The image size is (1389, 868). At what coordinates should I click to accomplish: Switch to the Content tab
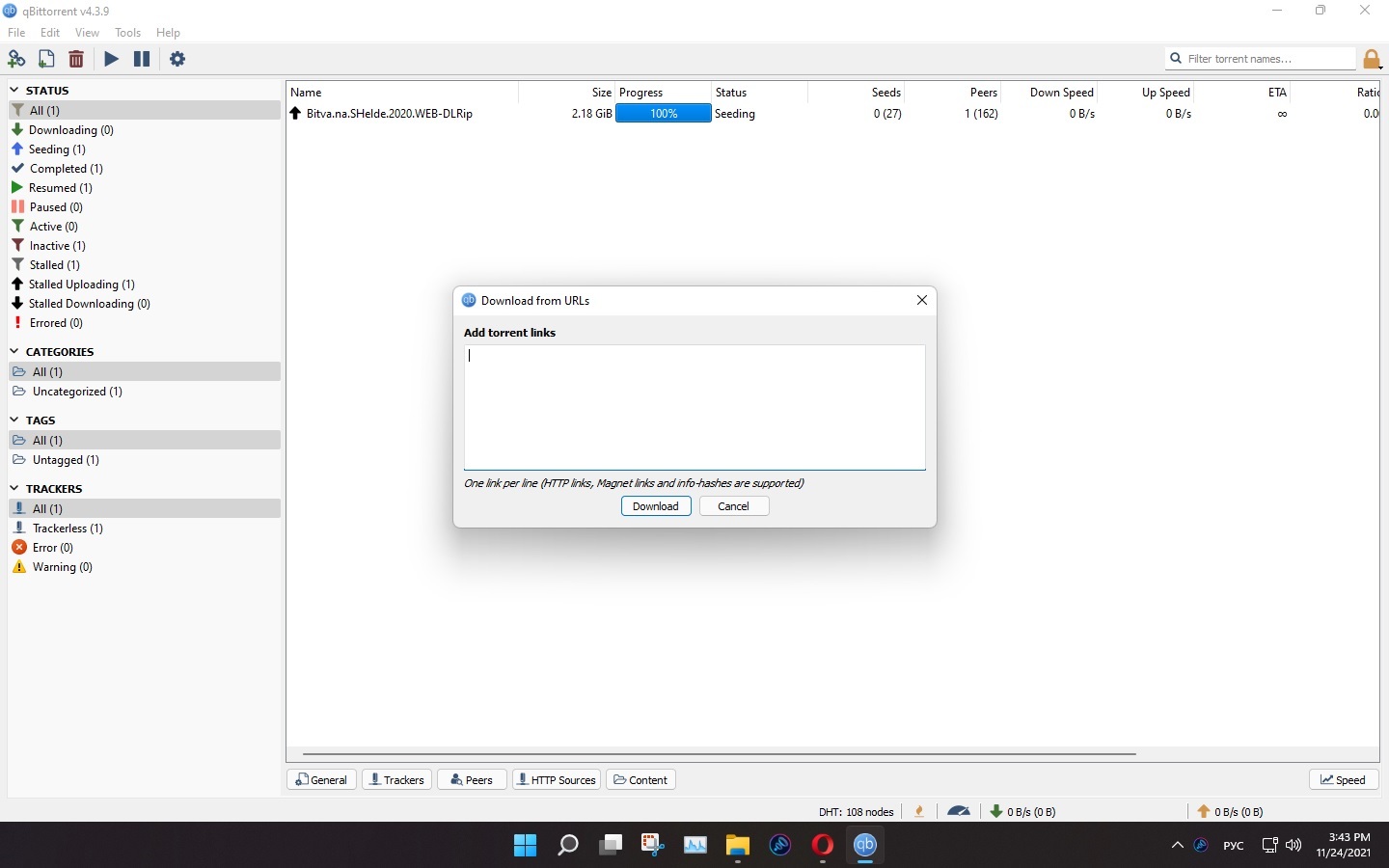pos(640,779)
